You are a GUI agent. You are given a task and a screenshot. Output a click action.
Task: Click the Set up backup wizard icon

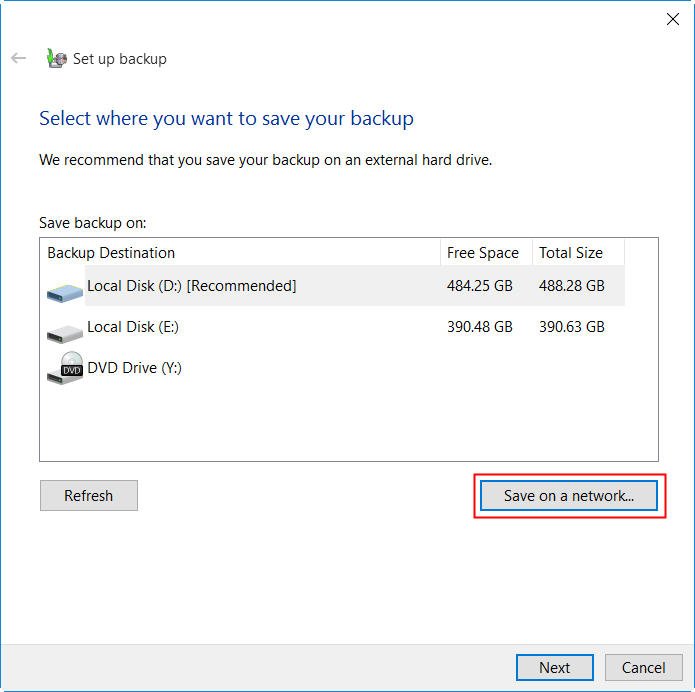[56, 58]
